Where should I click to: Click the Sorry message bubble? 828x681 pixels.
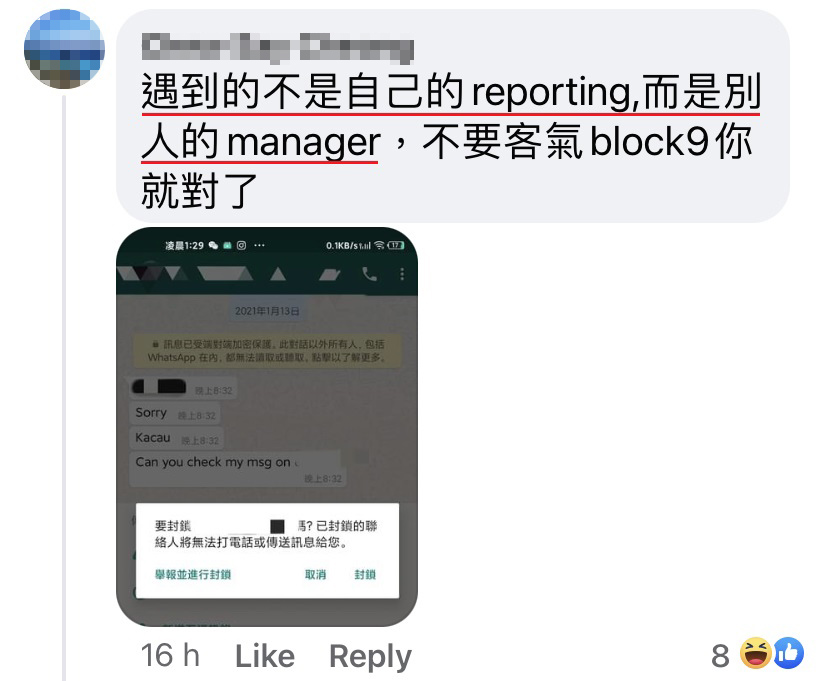pos(175,413)
